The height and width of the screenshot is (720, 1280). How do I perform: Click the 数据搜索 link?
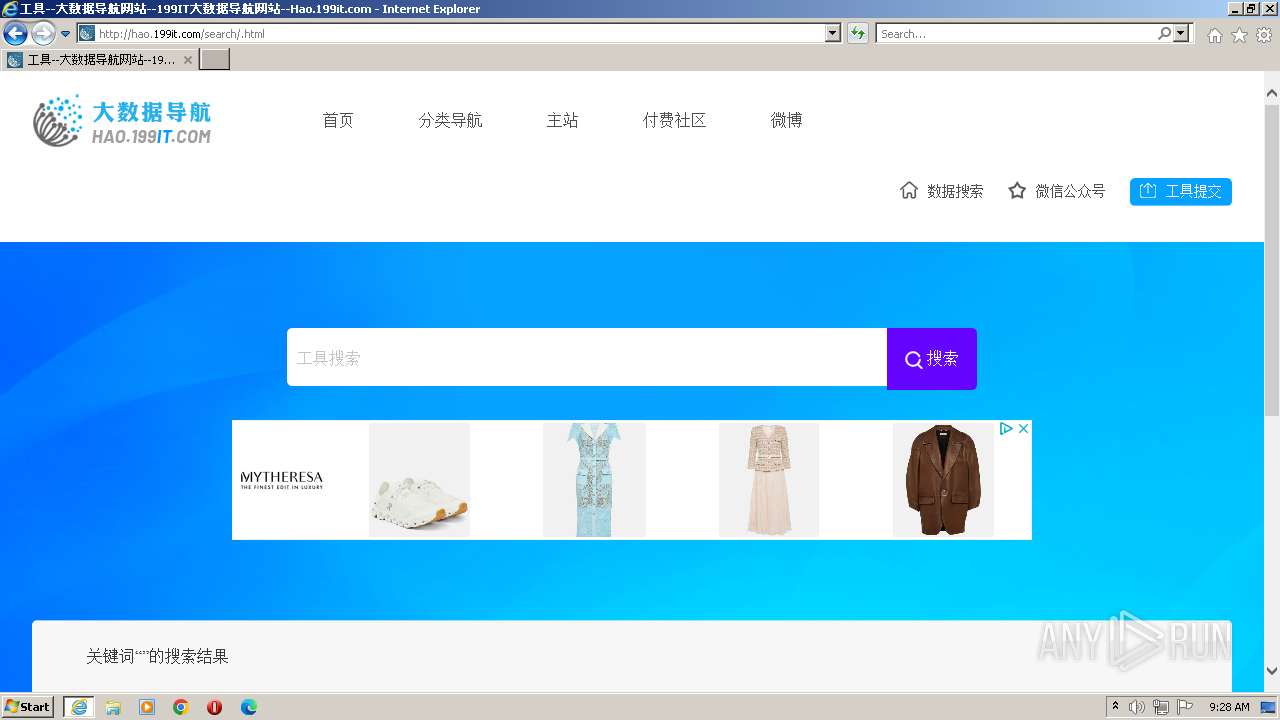coord(955,191)
